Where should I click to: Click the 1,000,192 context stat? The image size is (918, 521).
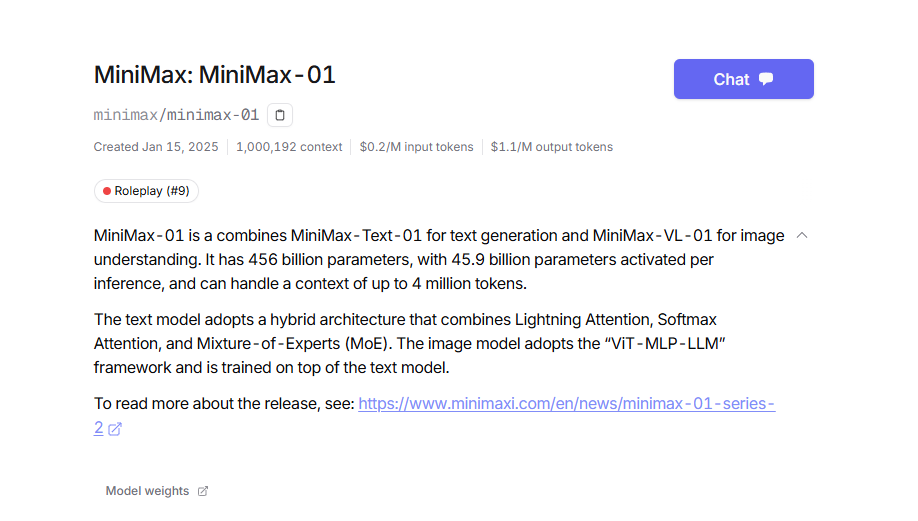[289, 147]
